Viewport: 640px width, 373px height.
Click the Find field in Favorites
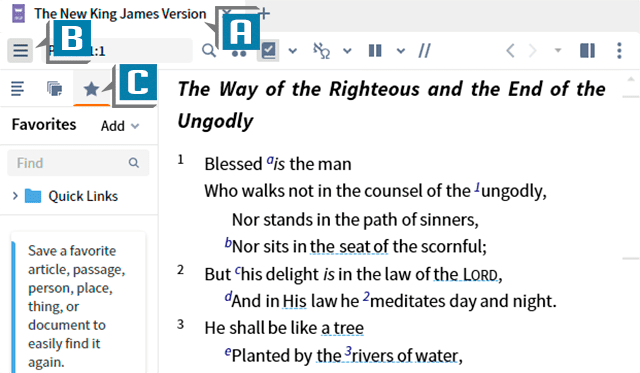78,163
